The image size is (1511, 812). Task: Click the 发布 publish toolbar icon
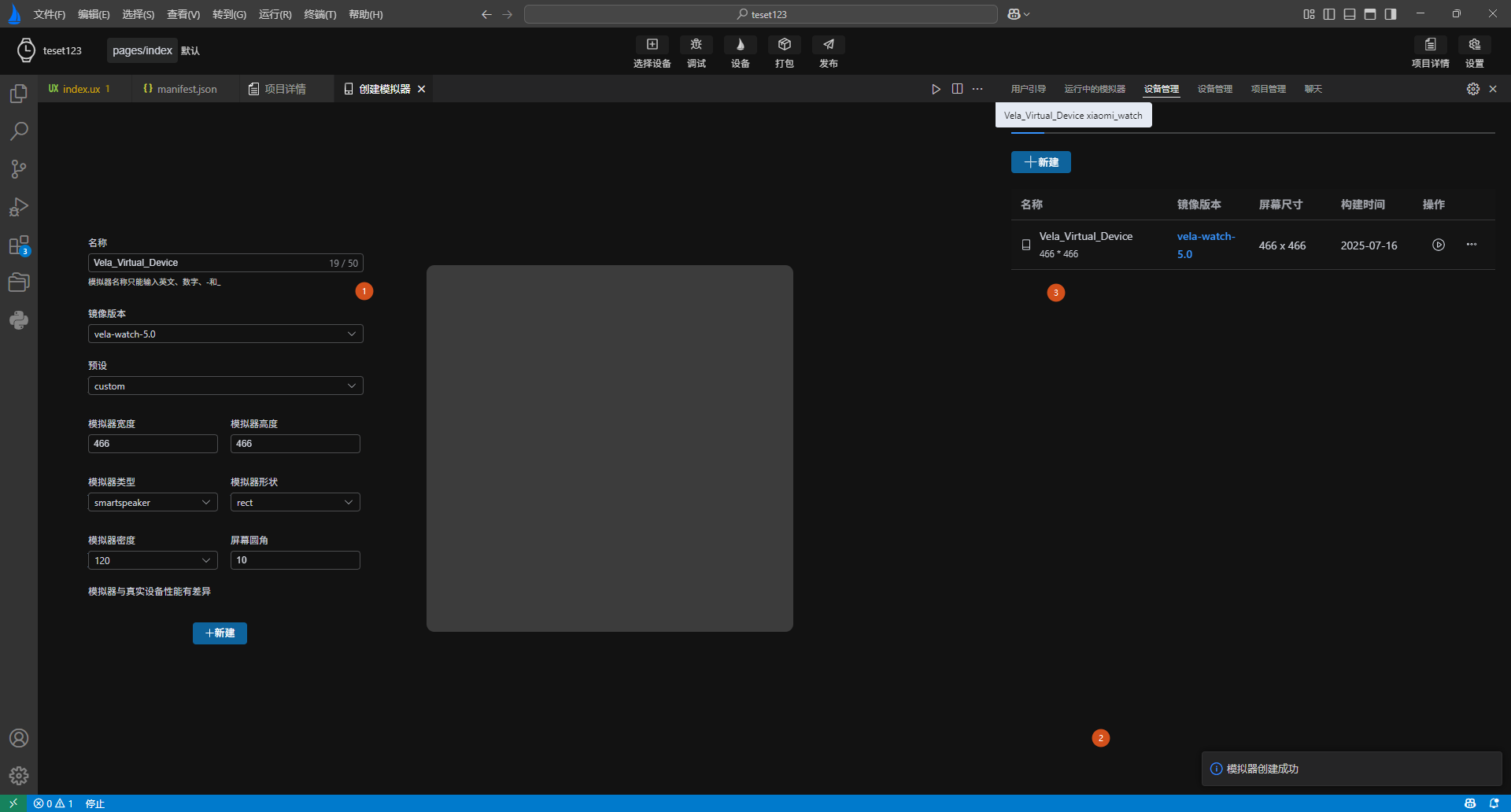click(828, 51)
